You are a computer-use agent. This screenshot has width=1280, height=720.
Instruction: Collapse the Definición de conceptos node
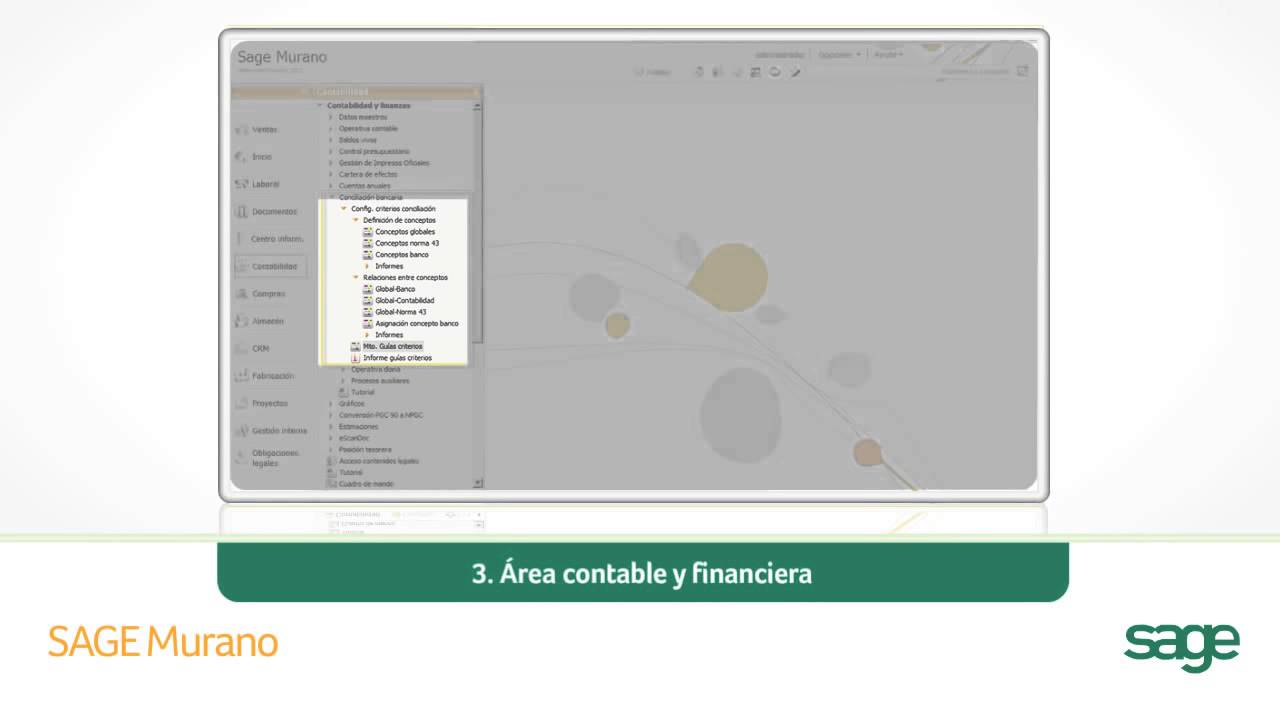356,220
